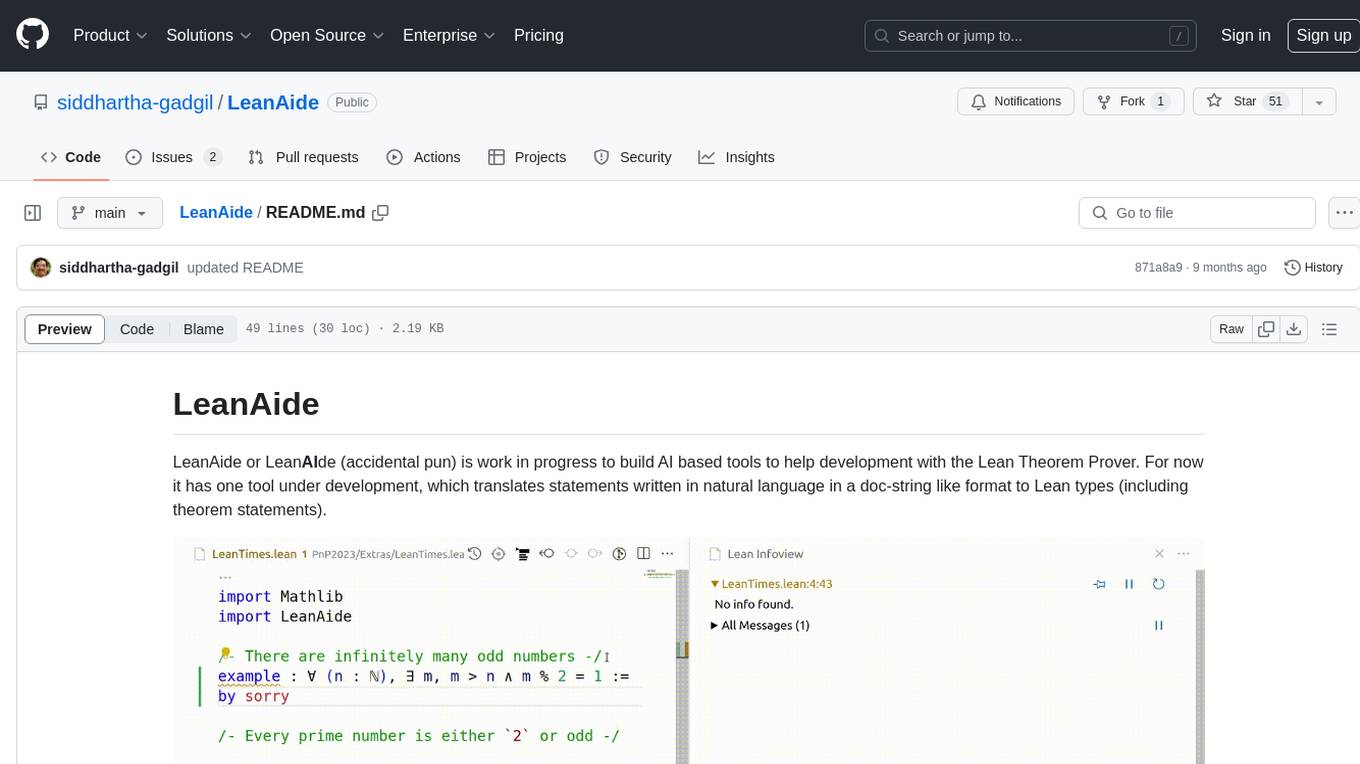
Task: Open the Projects tab
Action: pyautogui.click(x=527, y=157)
